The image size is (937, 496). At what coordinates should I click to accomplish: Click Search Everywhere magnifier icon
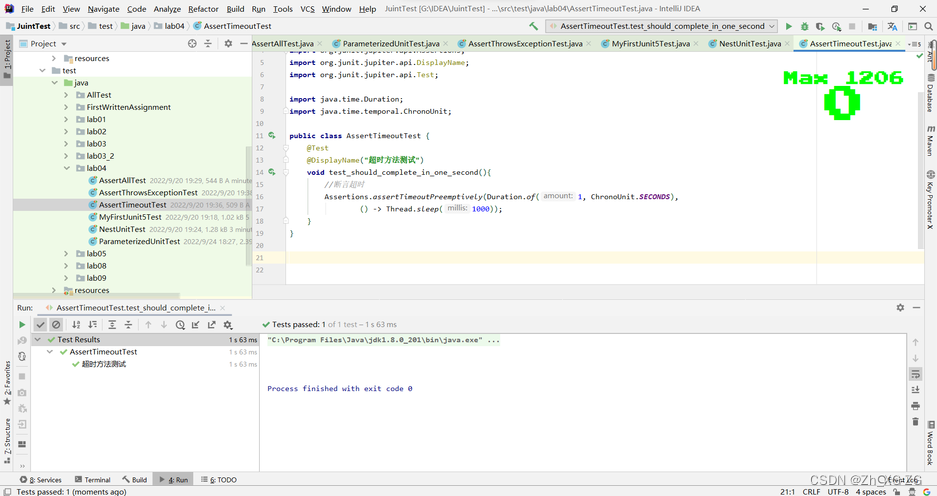pyautogui.click(x=928, y=26)
